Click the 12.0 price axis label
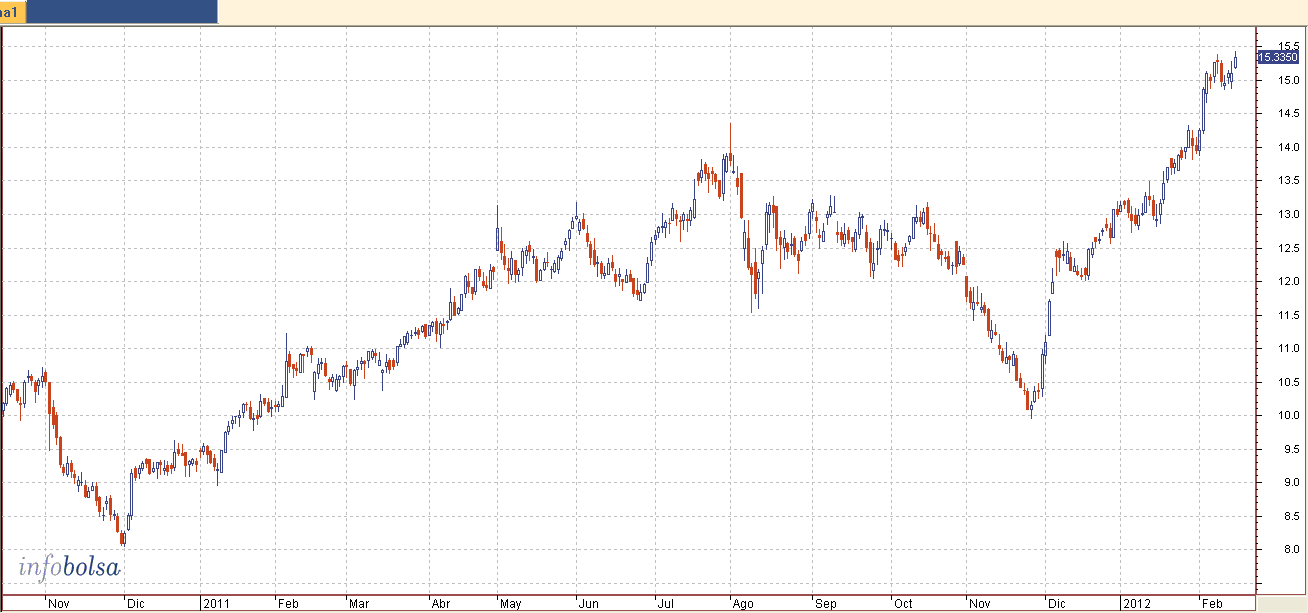The height and width of the screenshot is (613, 1308). [x=1288, y=281]
